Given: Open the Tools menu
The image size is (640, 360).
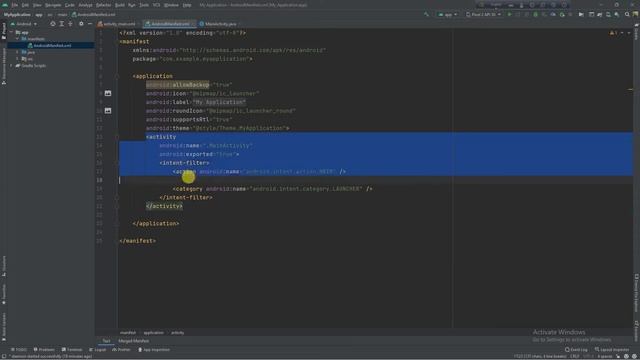Looking at the screenshot, I should click(144, 5).
